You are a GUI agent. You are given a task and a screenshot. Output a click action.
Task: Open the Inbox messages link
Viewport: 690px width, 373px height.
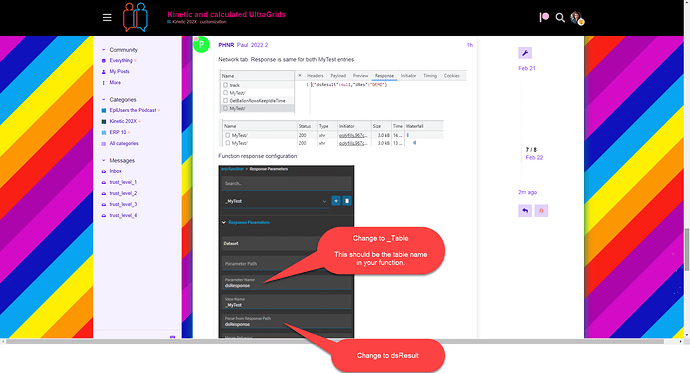(115, 171)
